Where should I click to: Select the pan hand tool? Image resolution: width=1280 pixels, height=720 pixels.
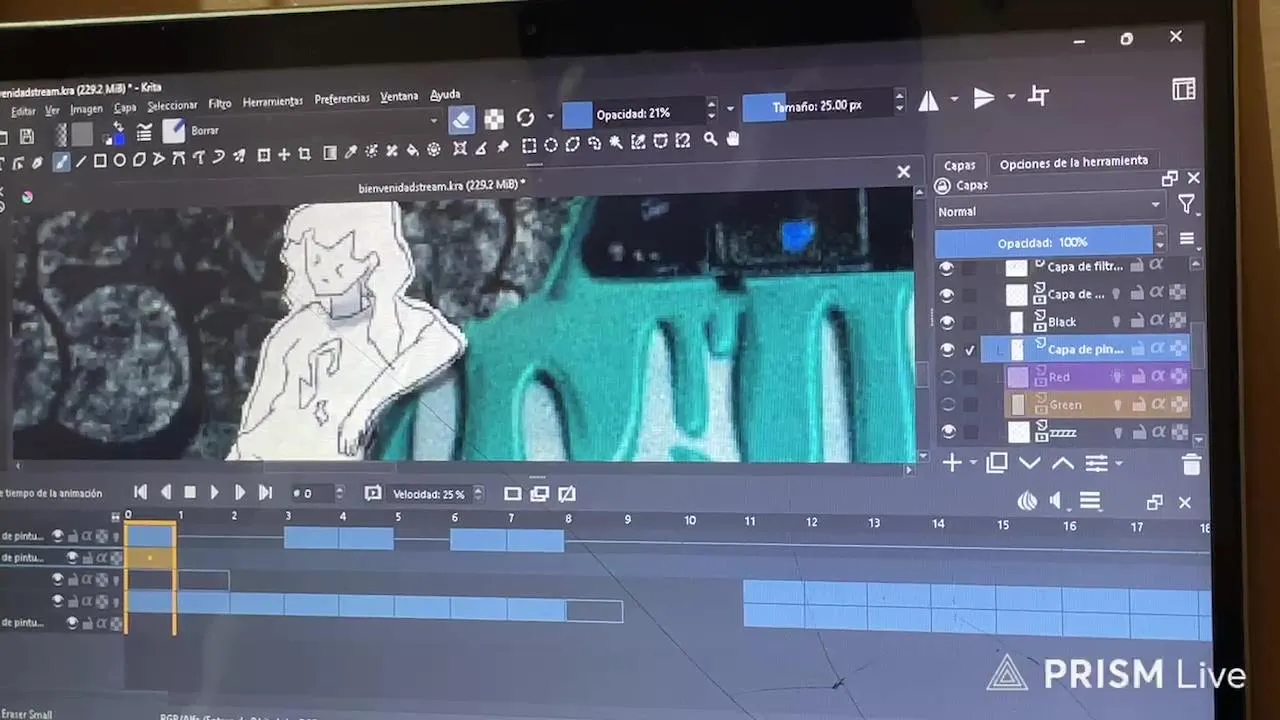pyautogui.click(x=732, y=139)
